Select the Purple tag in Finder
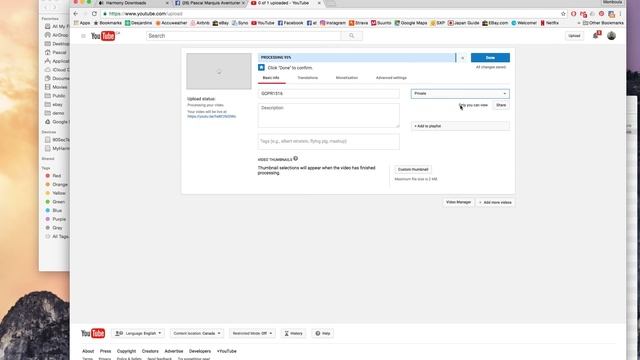Image resolution: width=640 pixels, height=360 pixels. [x=55, y=219]
